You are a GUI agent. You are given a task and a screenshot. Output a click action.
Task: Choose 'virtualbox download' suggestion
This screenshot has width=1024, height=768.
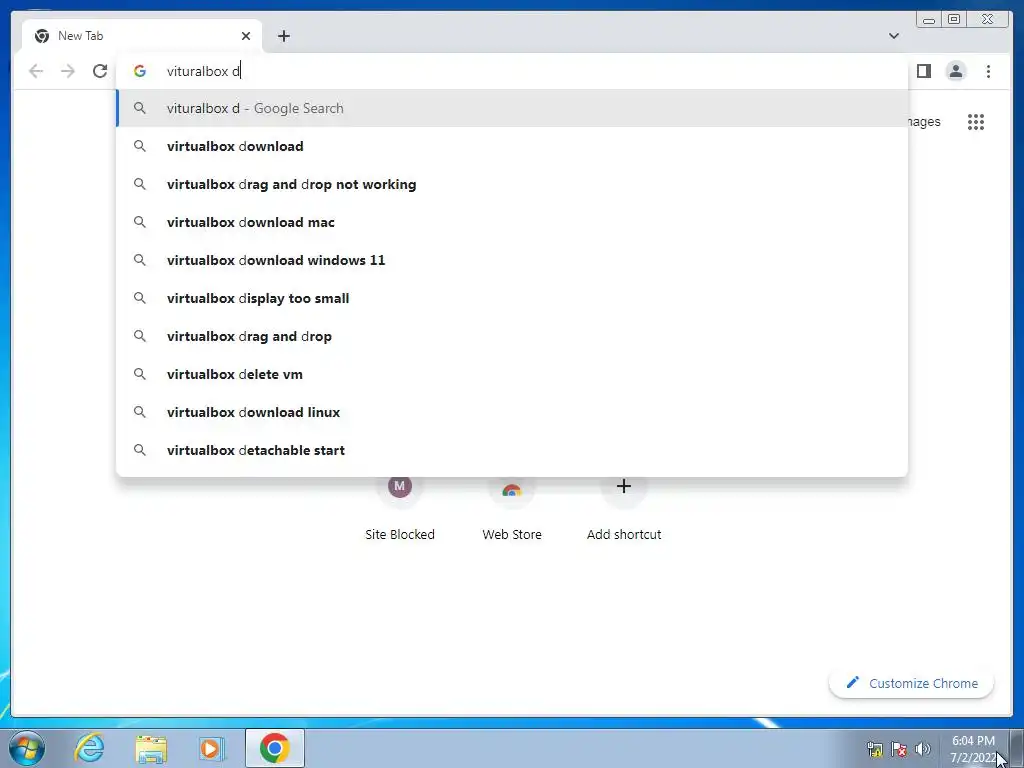click(512, 146)
